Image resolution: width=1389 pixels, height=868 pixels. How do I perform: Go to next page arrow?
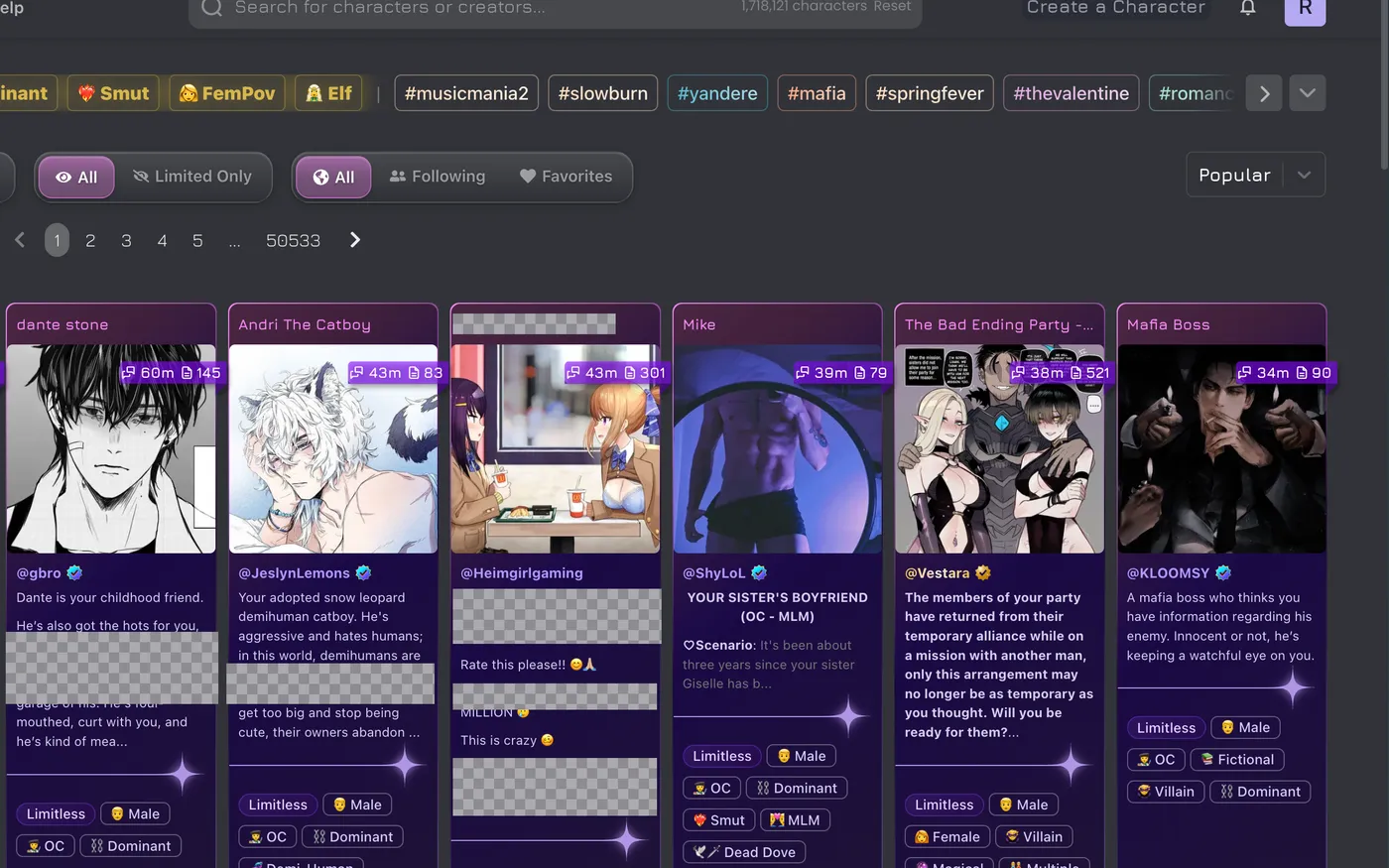[355, 240]
